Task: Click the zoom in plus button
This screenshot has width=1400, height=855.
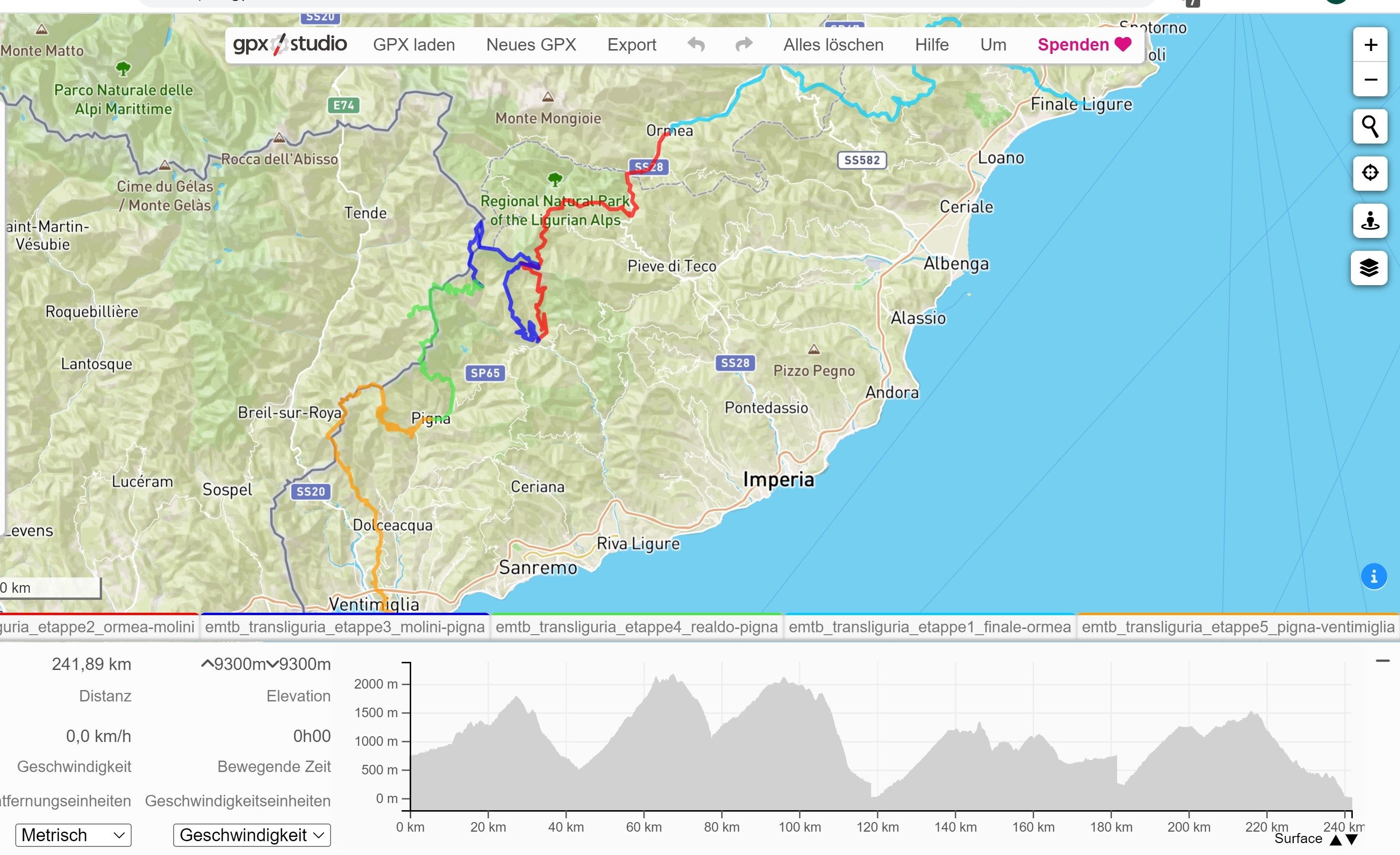Action: tap(1370, 45)
